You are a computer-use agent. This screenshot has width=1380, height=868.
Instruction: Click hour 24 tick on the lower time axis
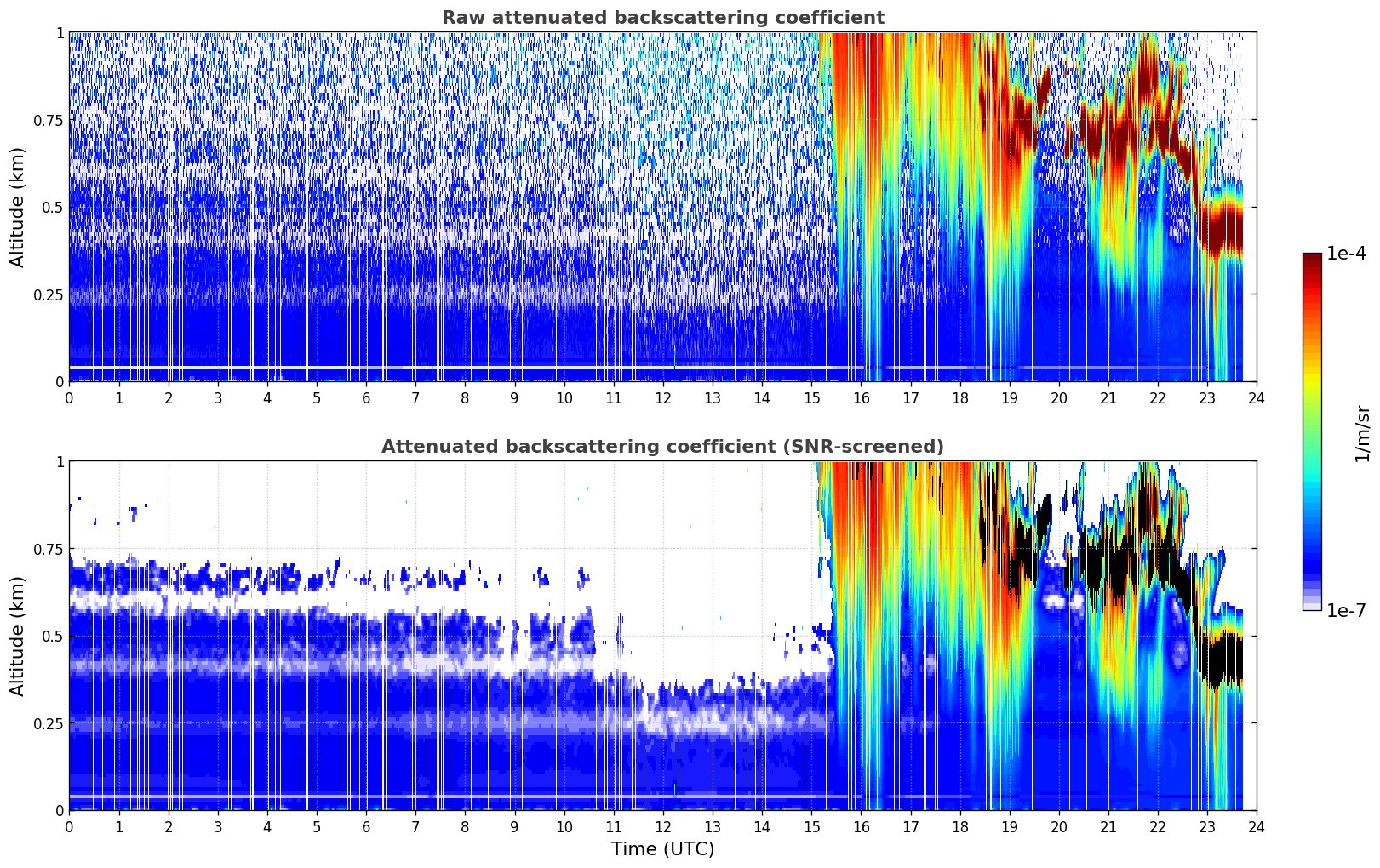[x=1257, y=826]
